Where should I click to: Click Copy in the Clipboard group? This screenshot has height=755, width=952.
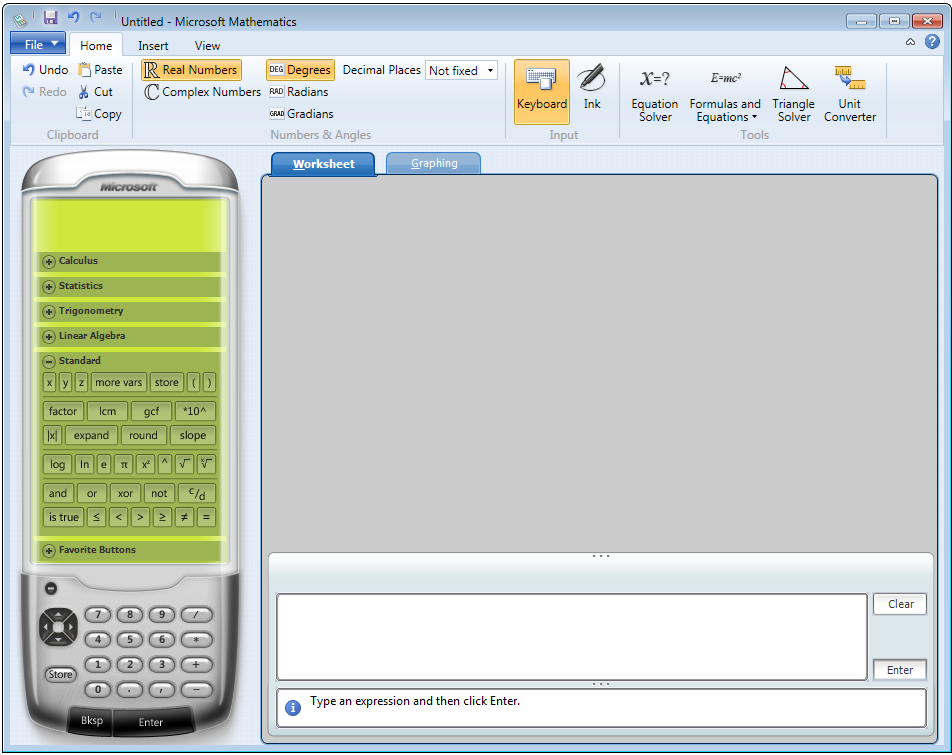tap(99, 113)
